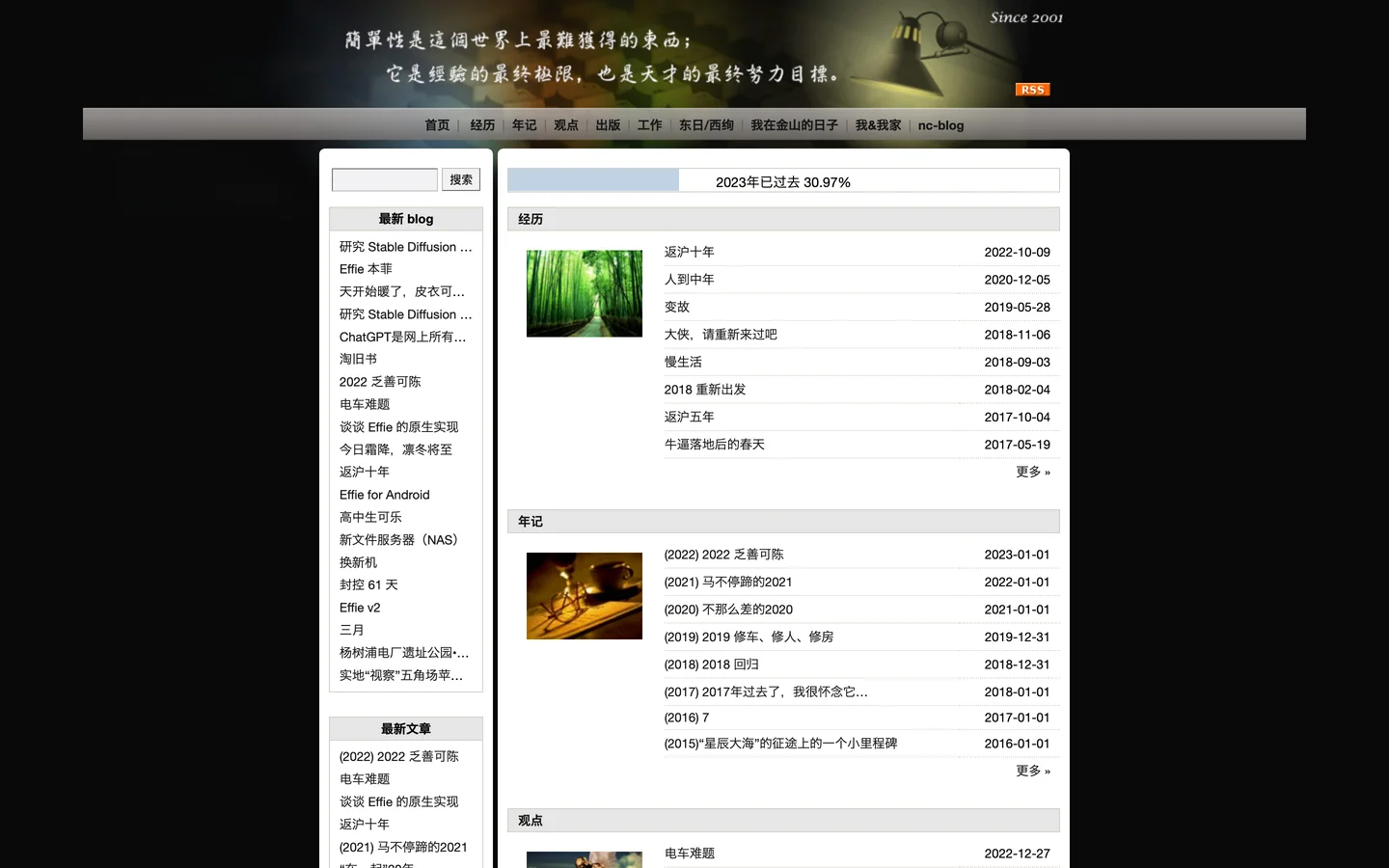Open (2017) 2017年过去了，我很怀念它…
1389x868 pixels.
(766, 692)
